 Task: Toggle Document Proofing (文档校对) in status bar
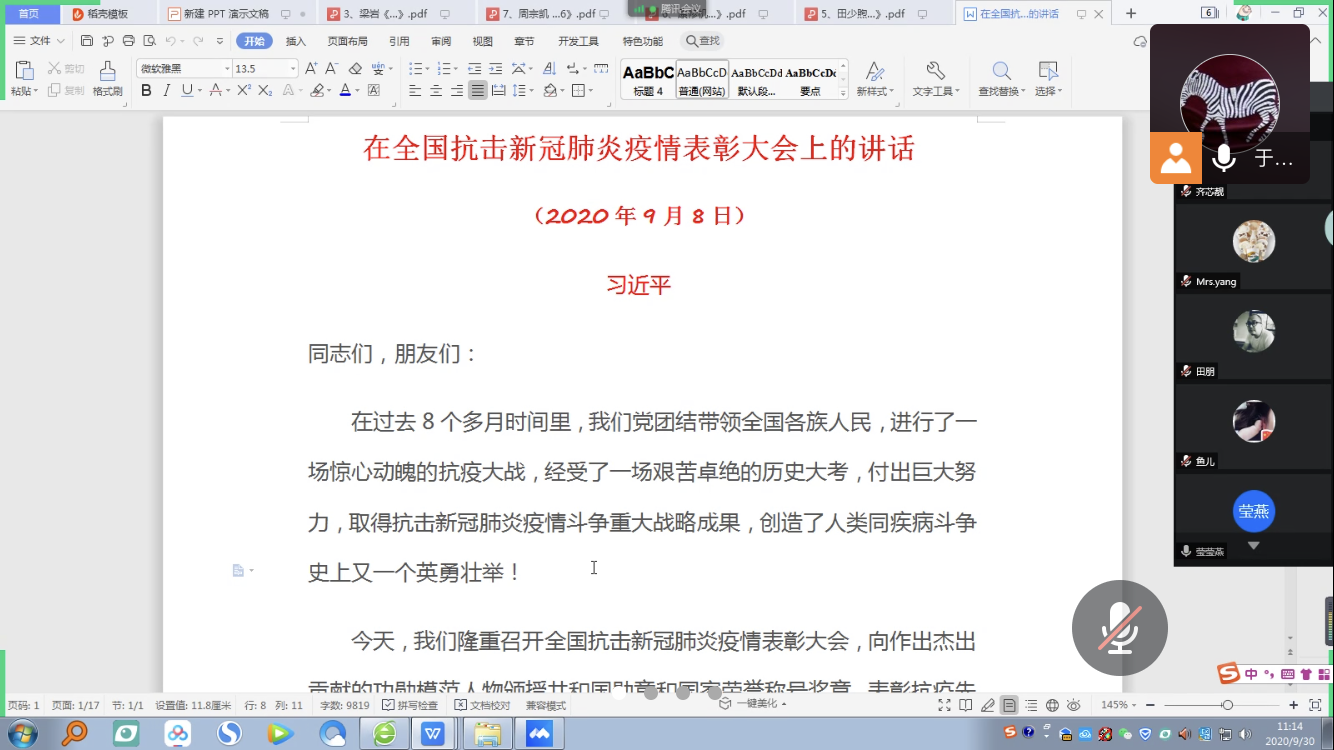[482, 705]
